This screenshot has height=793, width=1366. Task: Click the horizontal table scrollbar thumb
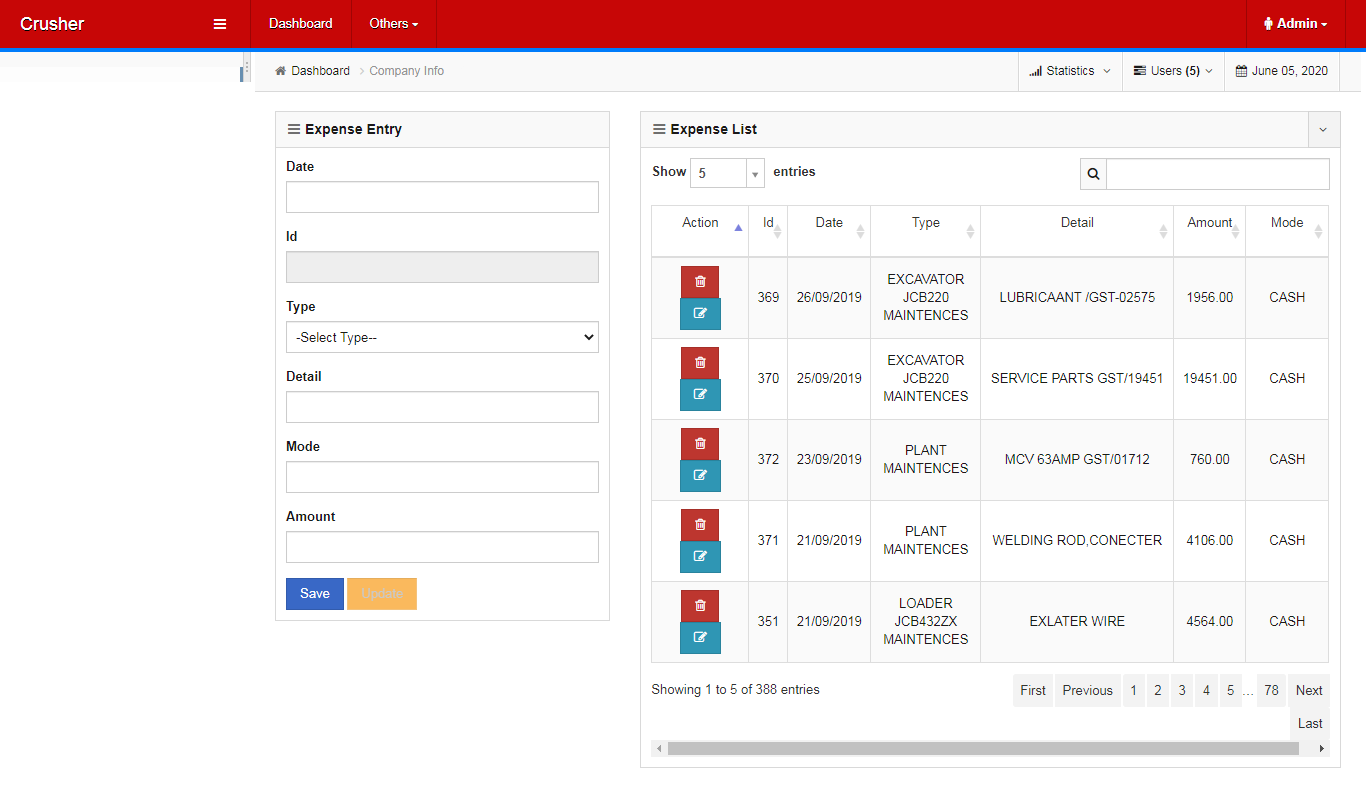click(983, 748)
